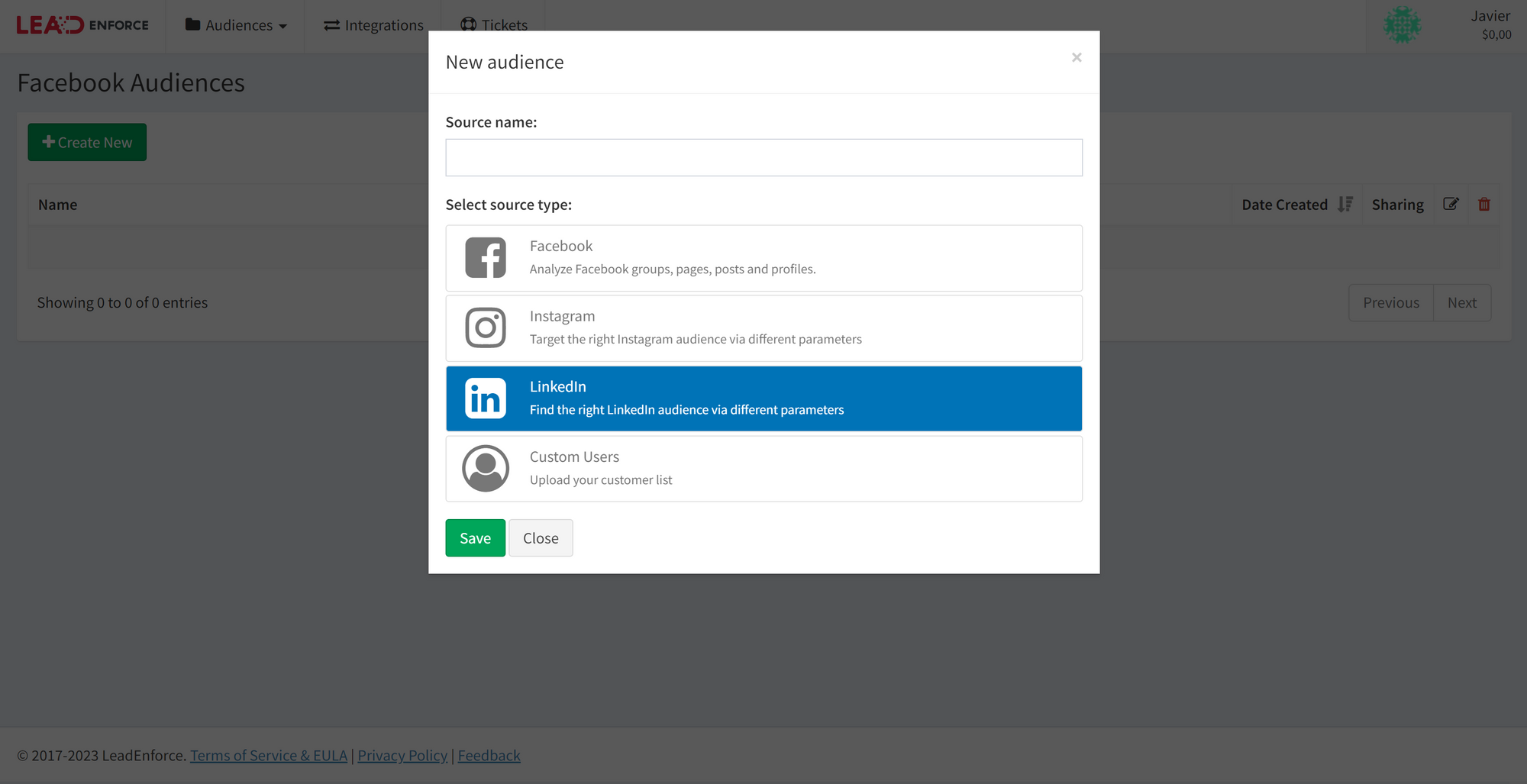Click the LinkedIn logo icon
This screenshot has width=1527, height=784.
click(486, 398)
